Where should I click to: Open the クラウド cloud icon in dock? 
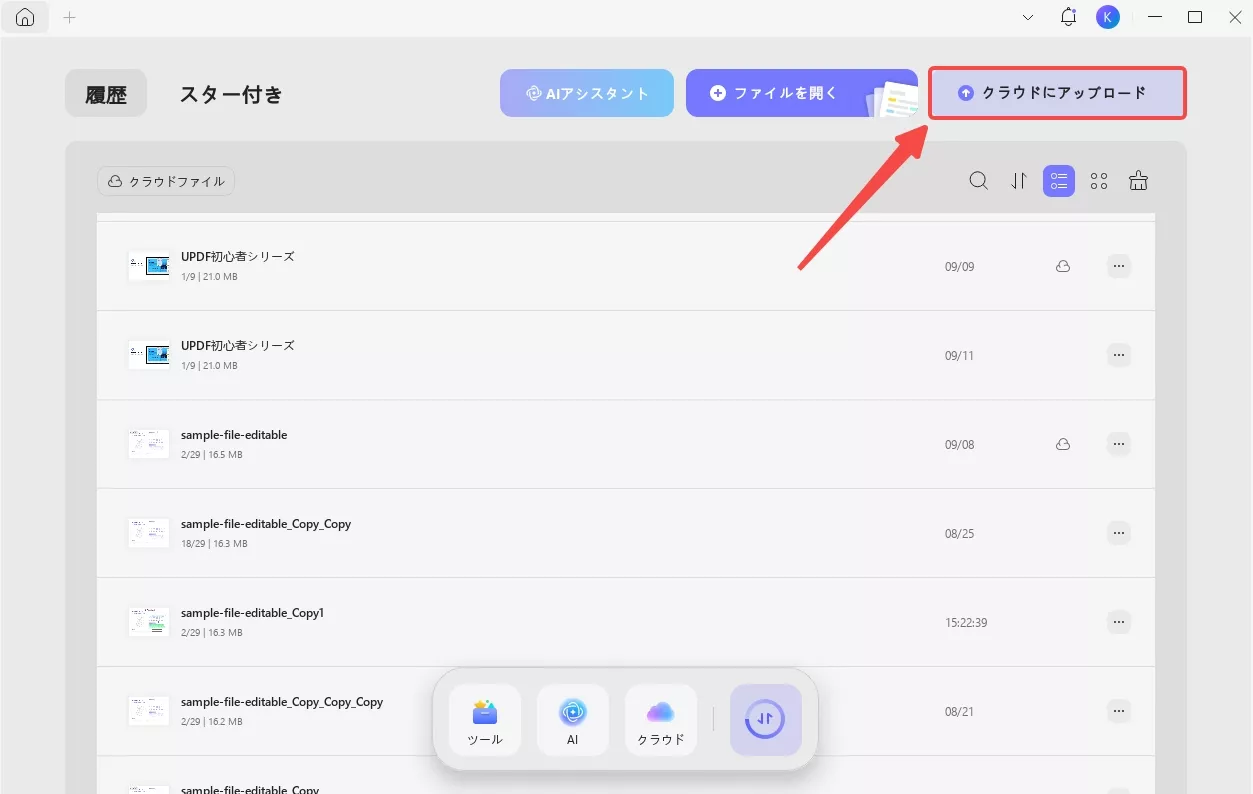click(x=661, y=720)
